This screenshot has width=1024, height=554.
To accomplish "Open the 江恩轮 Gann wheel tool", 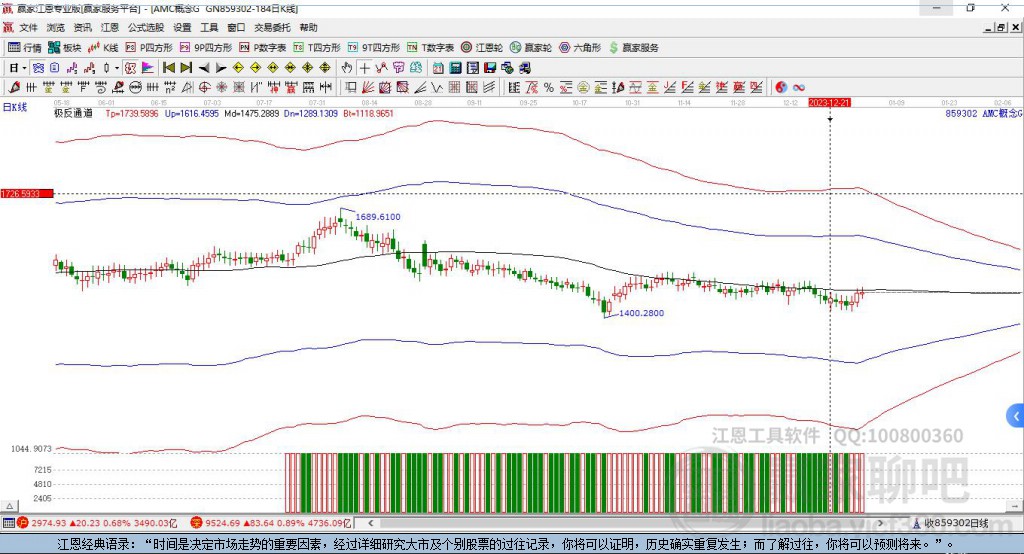I will (483, 48).
